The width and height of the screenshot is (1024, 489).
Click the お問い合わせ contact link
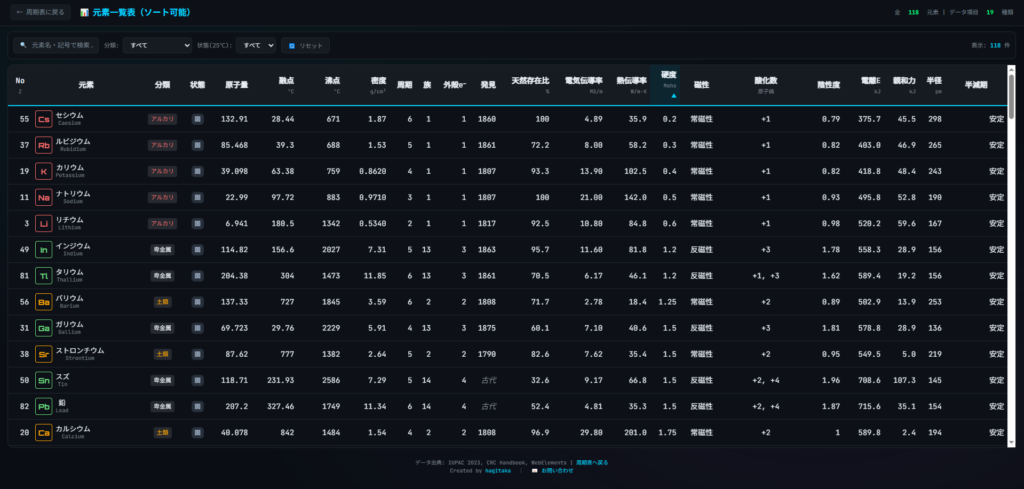(555, 470)
